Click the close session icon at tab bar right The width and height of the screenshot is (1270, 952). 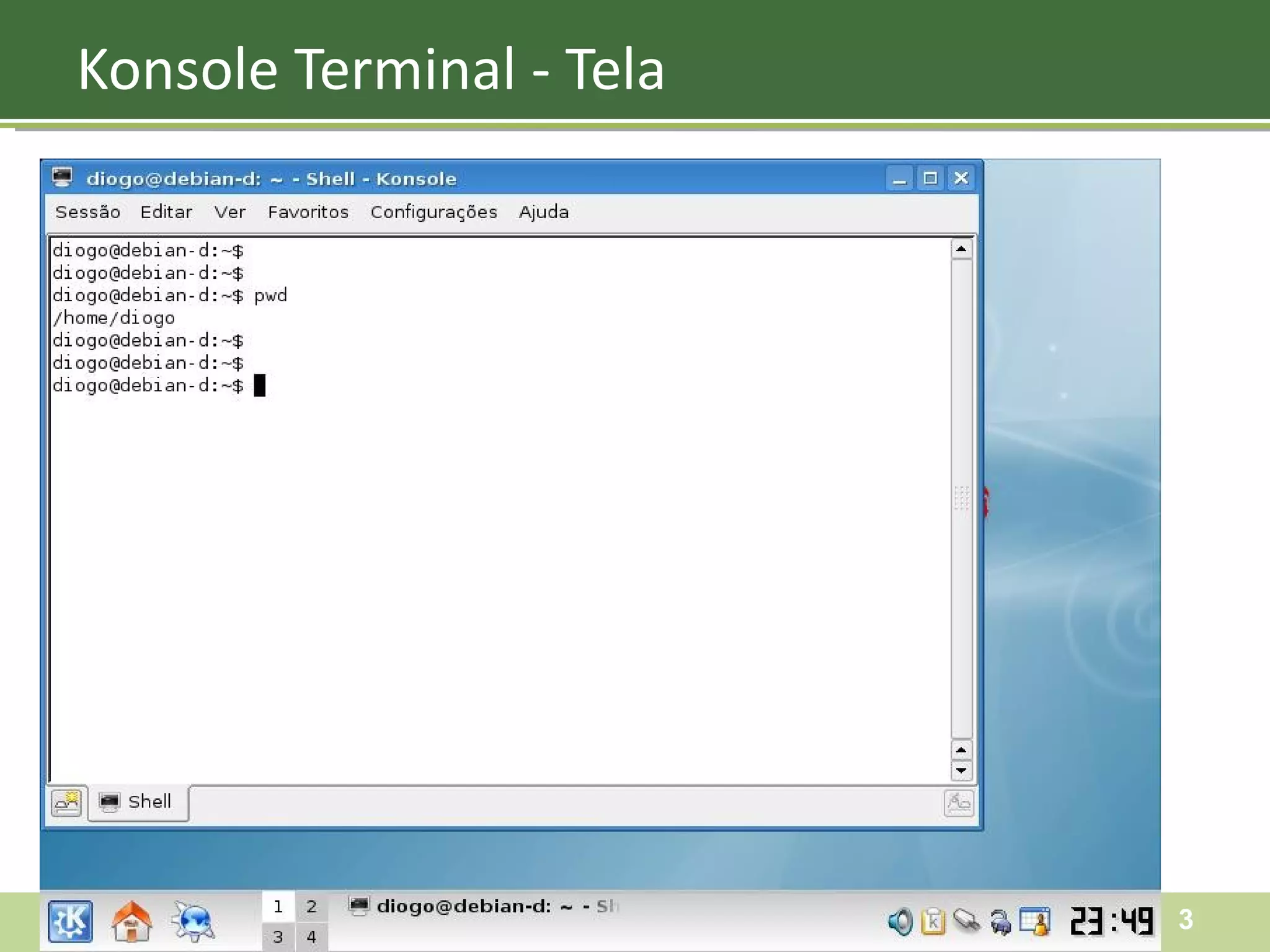[x=959, y=803]
